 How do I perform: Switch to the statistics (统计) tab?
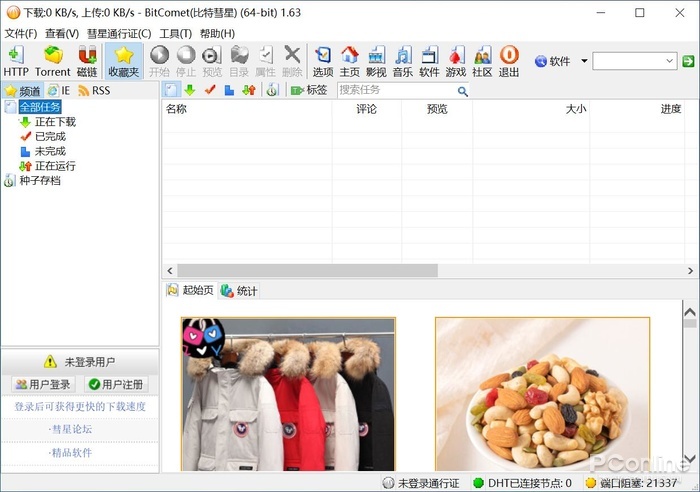click(239, 291)
